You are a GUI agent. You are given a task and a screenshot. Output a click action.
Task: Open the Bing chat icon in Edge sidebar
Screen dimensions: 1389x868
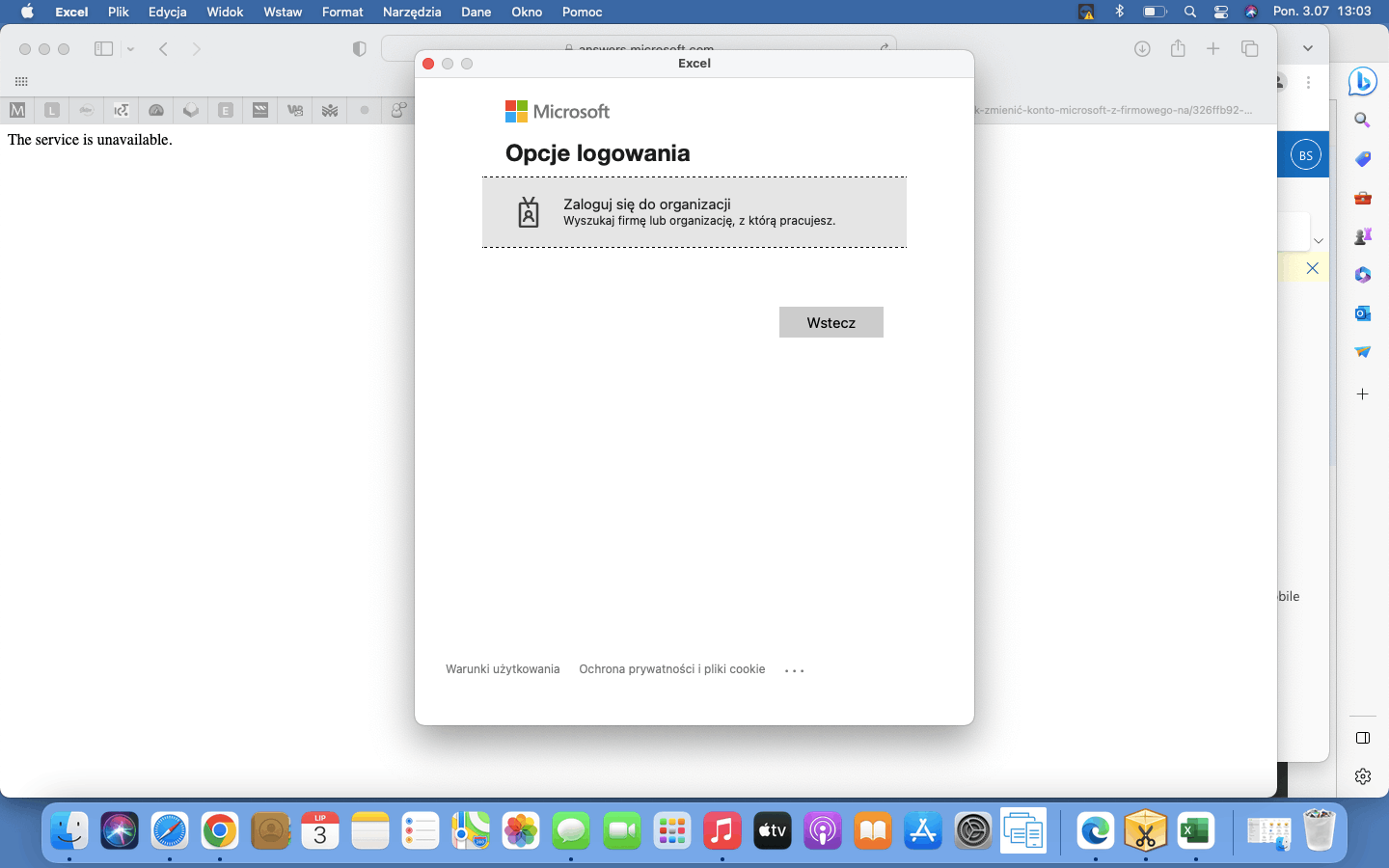(1362, 82)
